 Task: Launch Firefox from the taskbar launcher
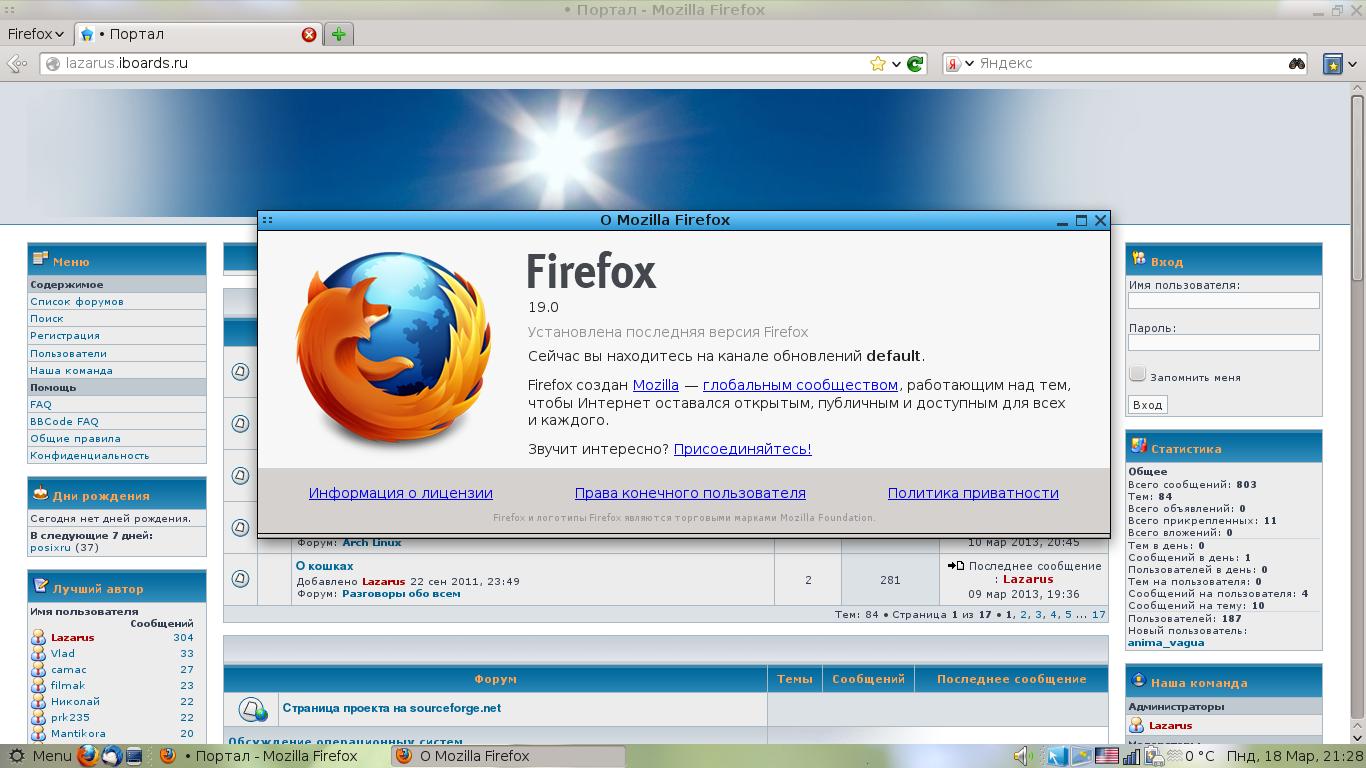click(87, 756)
